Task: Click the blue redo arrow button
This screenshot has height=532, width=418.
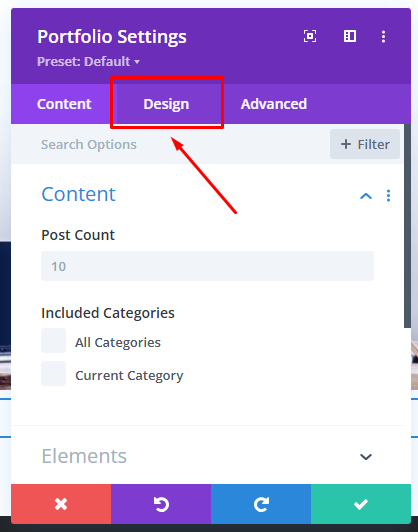Action: pos(261,504)
